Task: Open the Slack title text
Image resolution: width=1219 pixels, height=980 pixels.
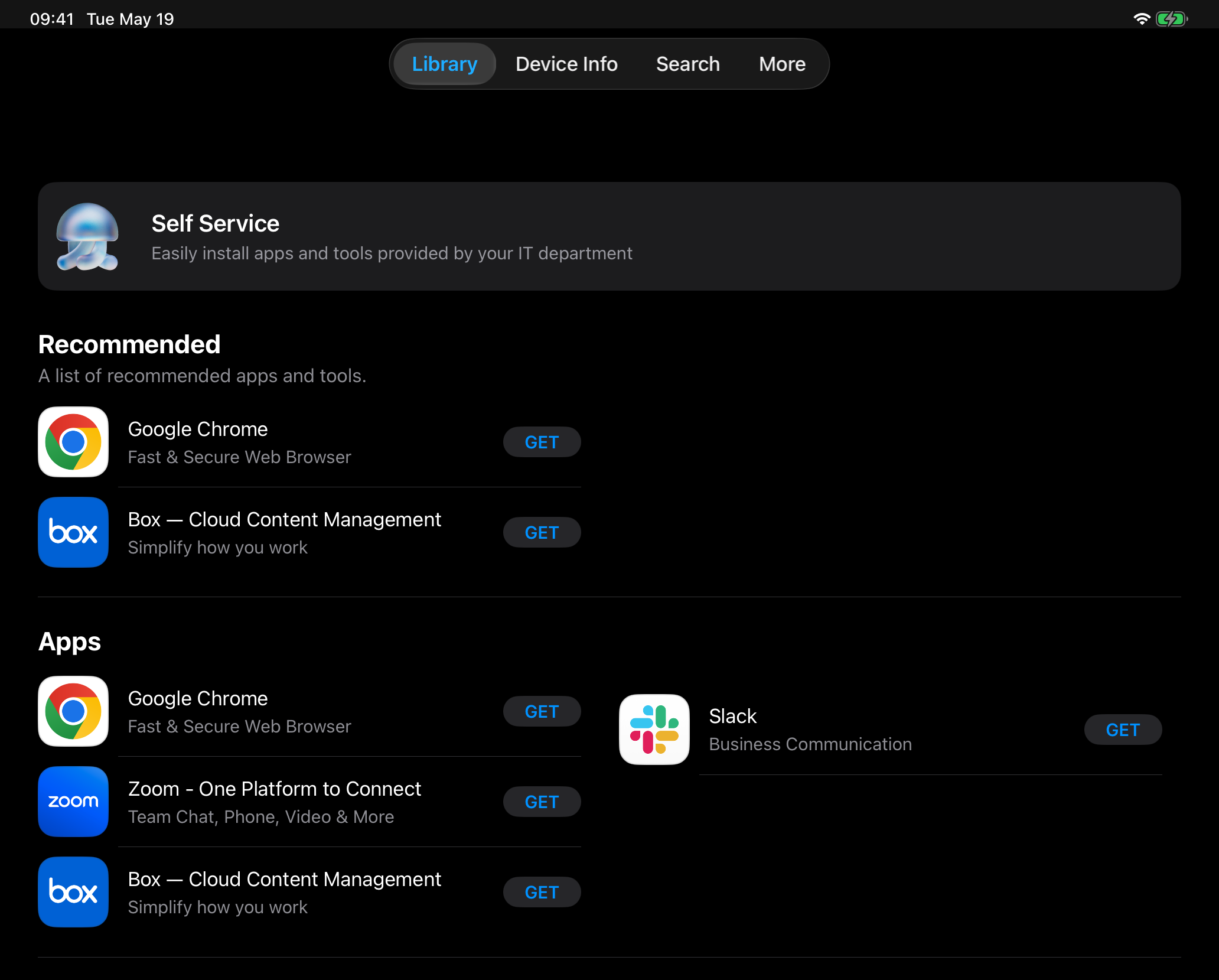Action: click(x=733, y=716)
